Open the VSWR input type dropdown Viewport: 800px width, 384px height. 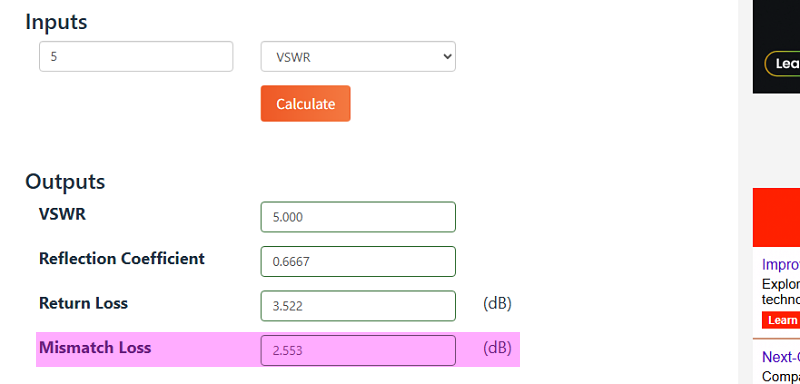click(x=358, y=57)
